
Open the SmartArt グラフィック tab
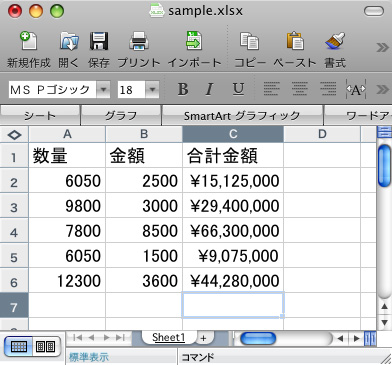coord(242,116)
